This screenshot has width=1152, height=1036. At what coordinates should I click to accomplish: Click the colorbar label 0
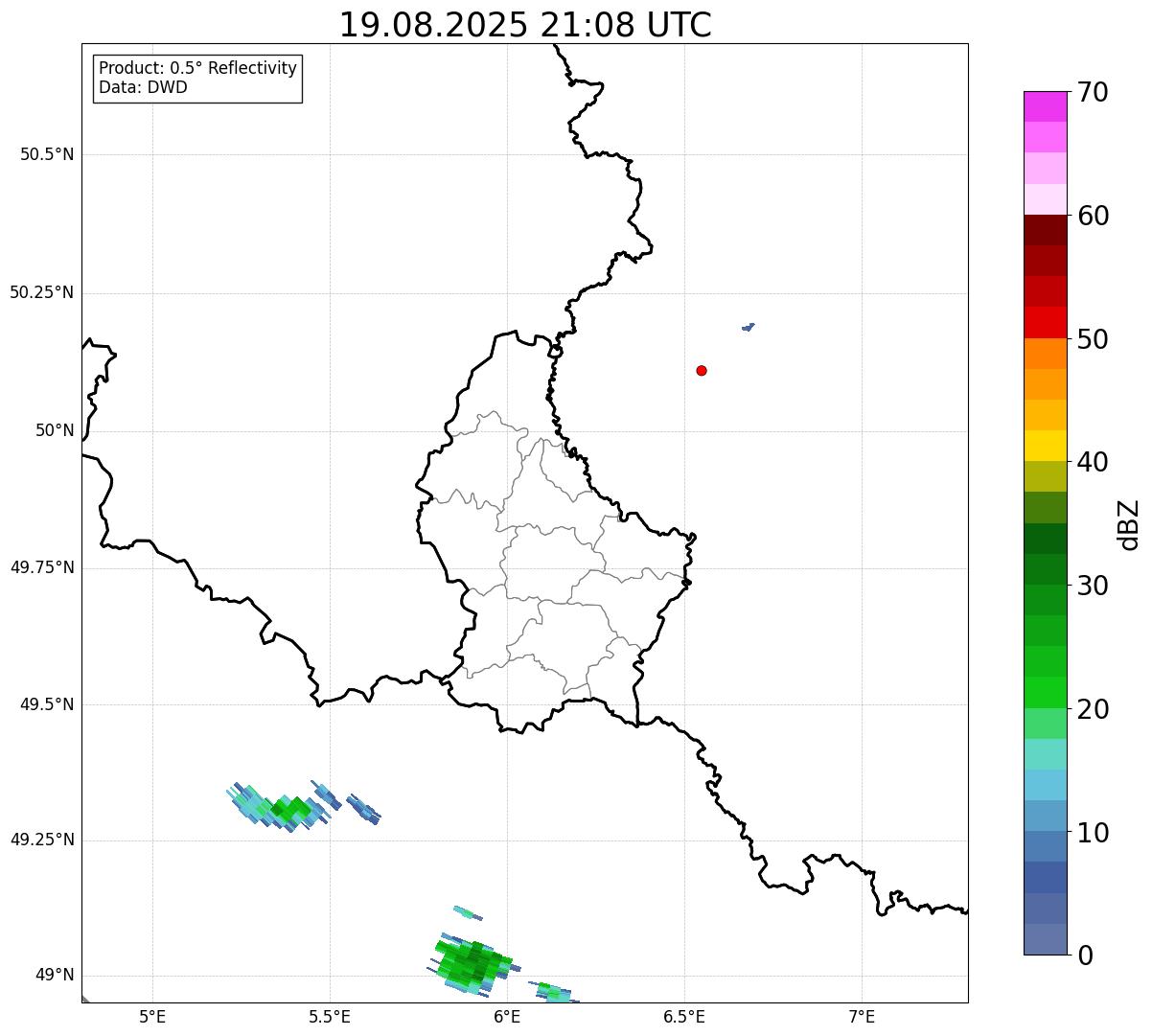pyautogui.click(x=1085, y=955)
